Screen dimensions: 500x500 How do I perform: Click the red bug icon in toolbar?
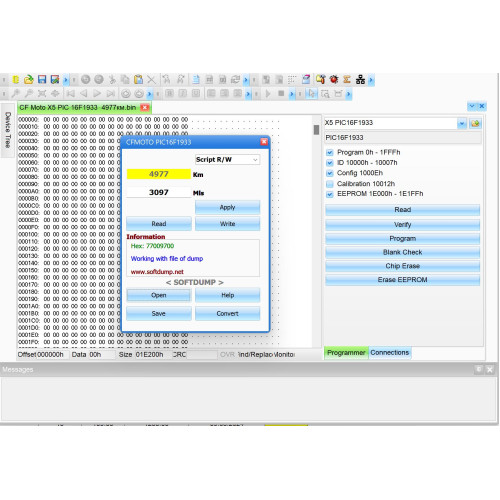pos(334,79)
